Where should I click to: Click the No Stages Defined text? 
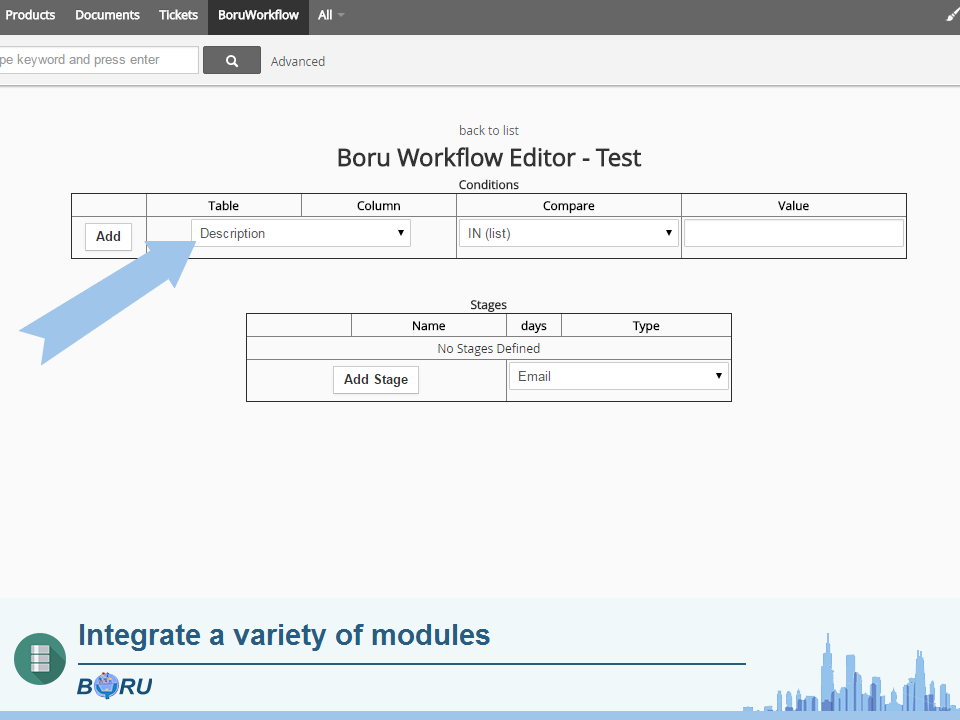[x=489, y=348]
